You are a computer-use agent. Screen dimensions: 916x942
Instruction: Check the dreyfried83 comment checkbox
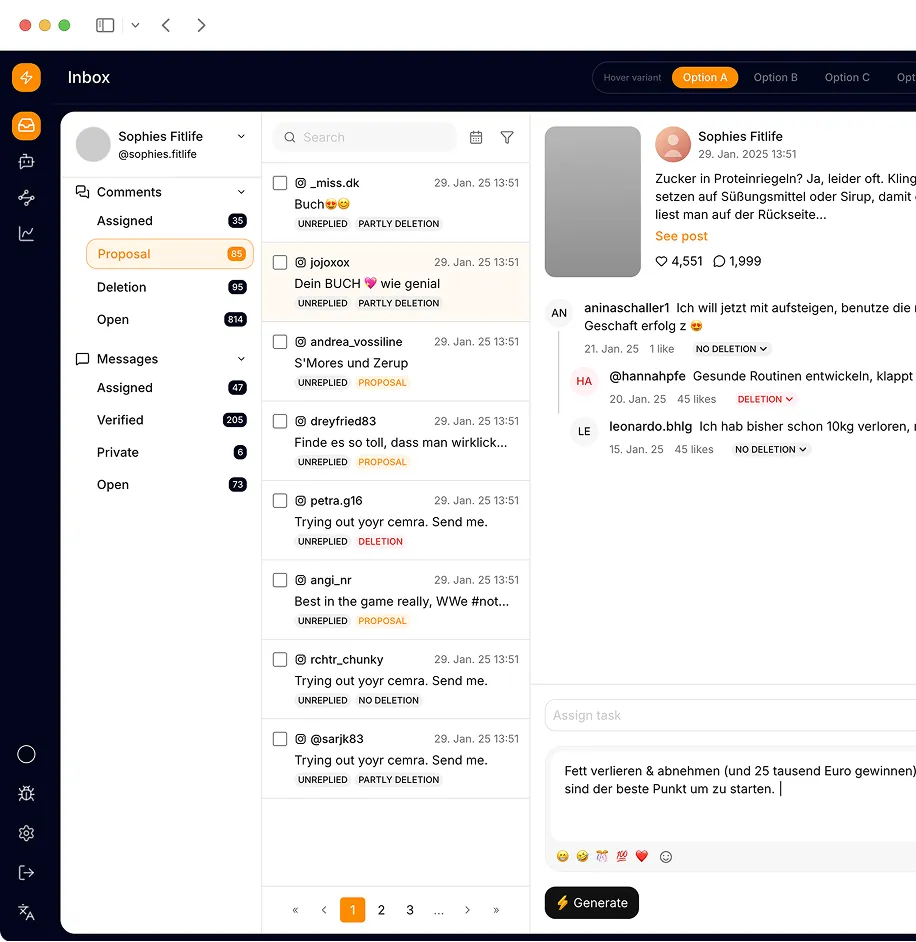pyautogui.click(x=280, y=421)
